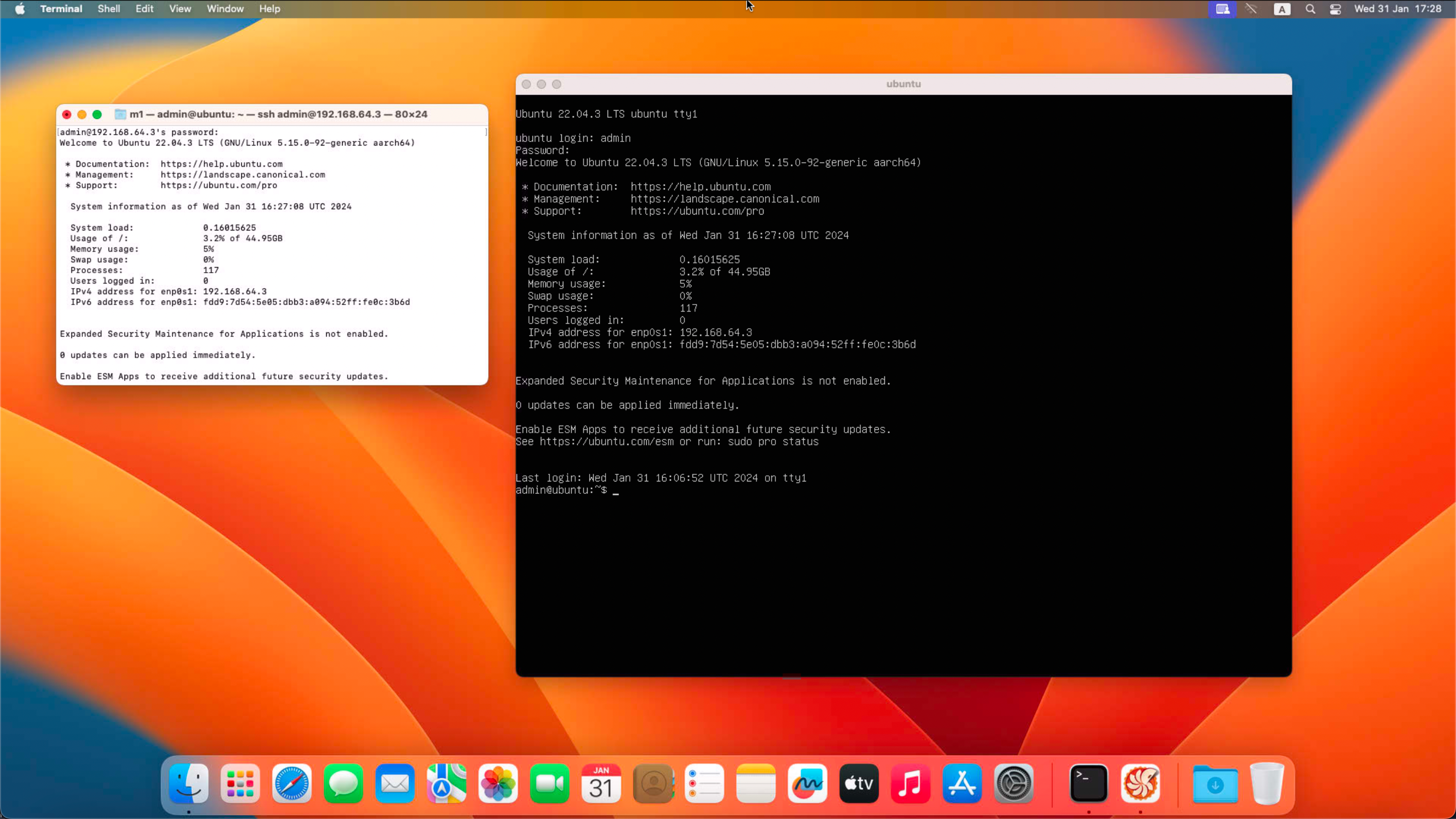1456x819 pixels.
Task: Open the Window menu in Terminal's menu bar
Action: [225, 8]
